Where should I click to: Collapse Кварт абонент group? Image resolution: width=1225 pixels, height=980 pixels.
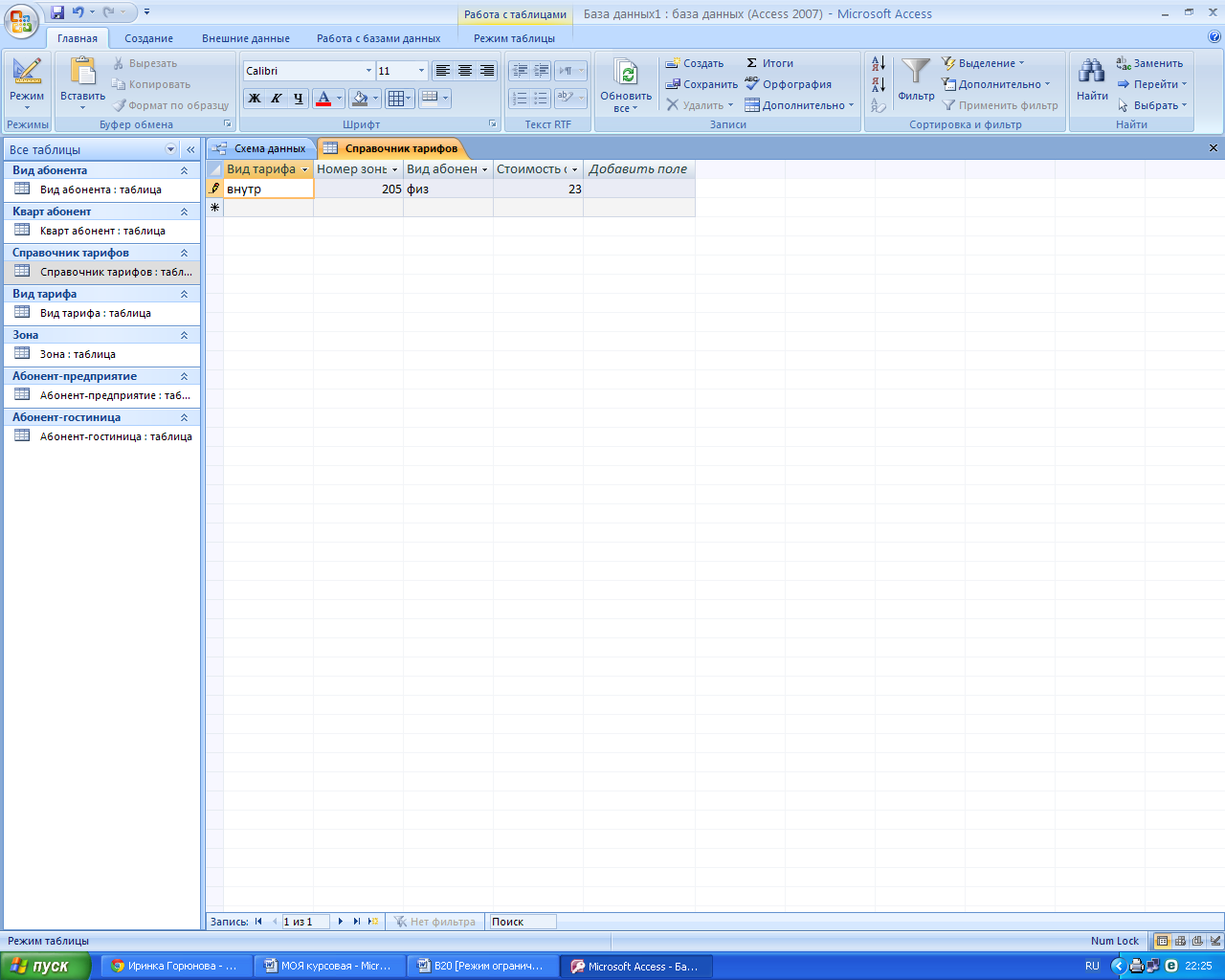(x=184, y=212)
